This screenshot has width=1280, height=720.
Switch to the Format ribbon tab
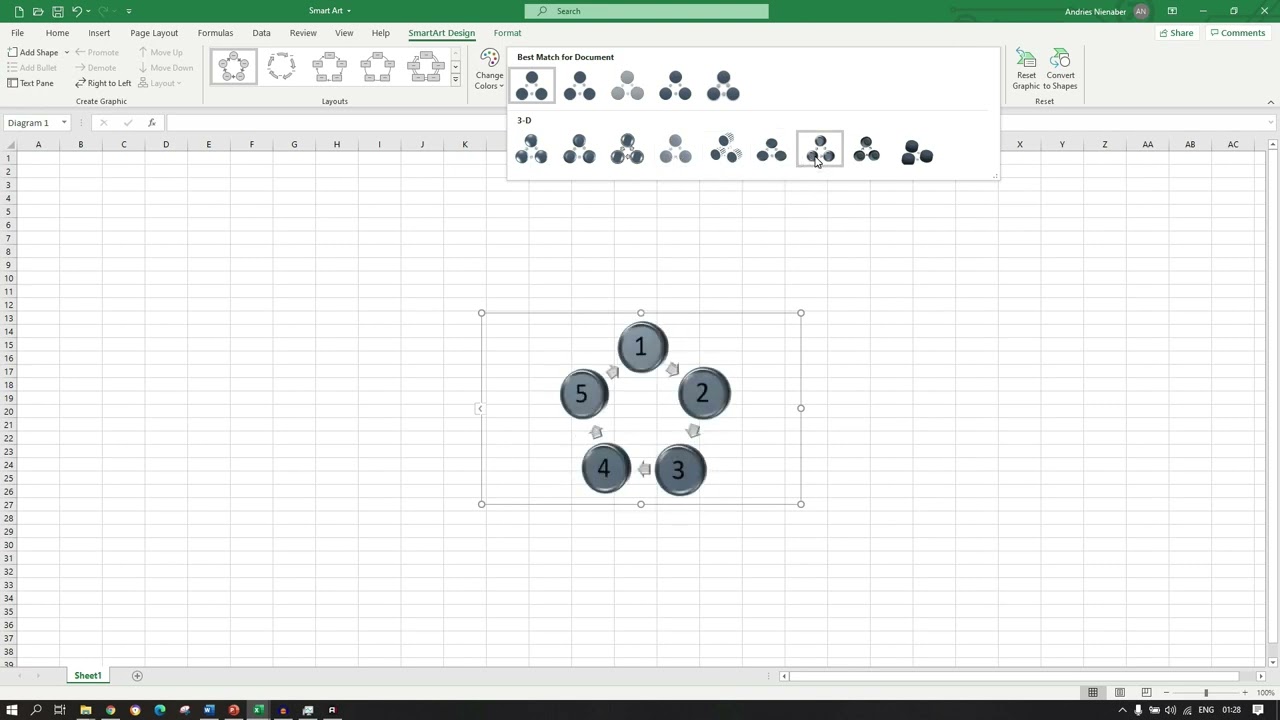point(507,33)
